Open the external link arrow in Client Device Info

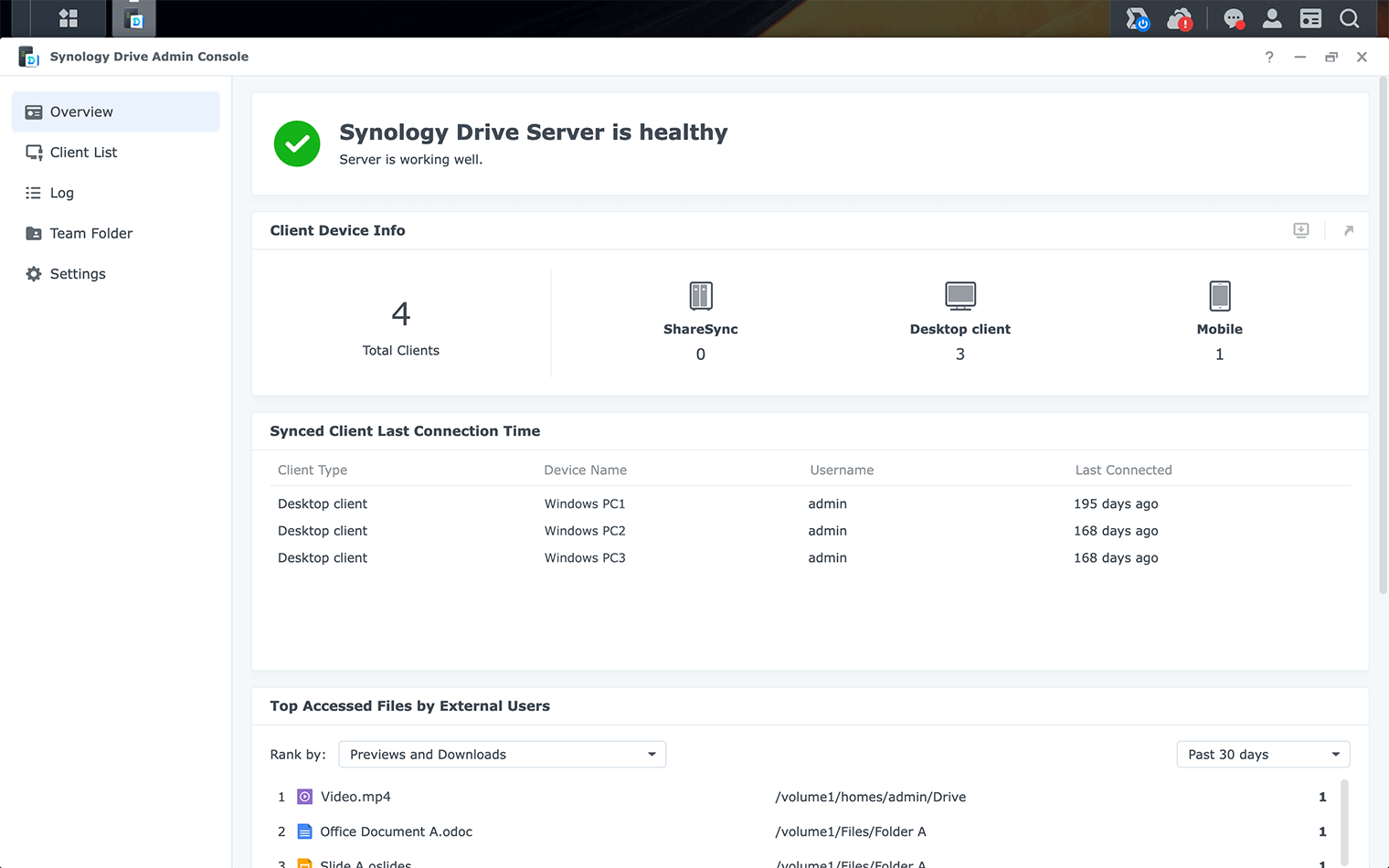1350,230
